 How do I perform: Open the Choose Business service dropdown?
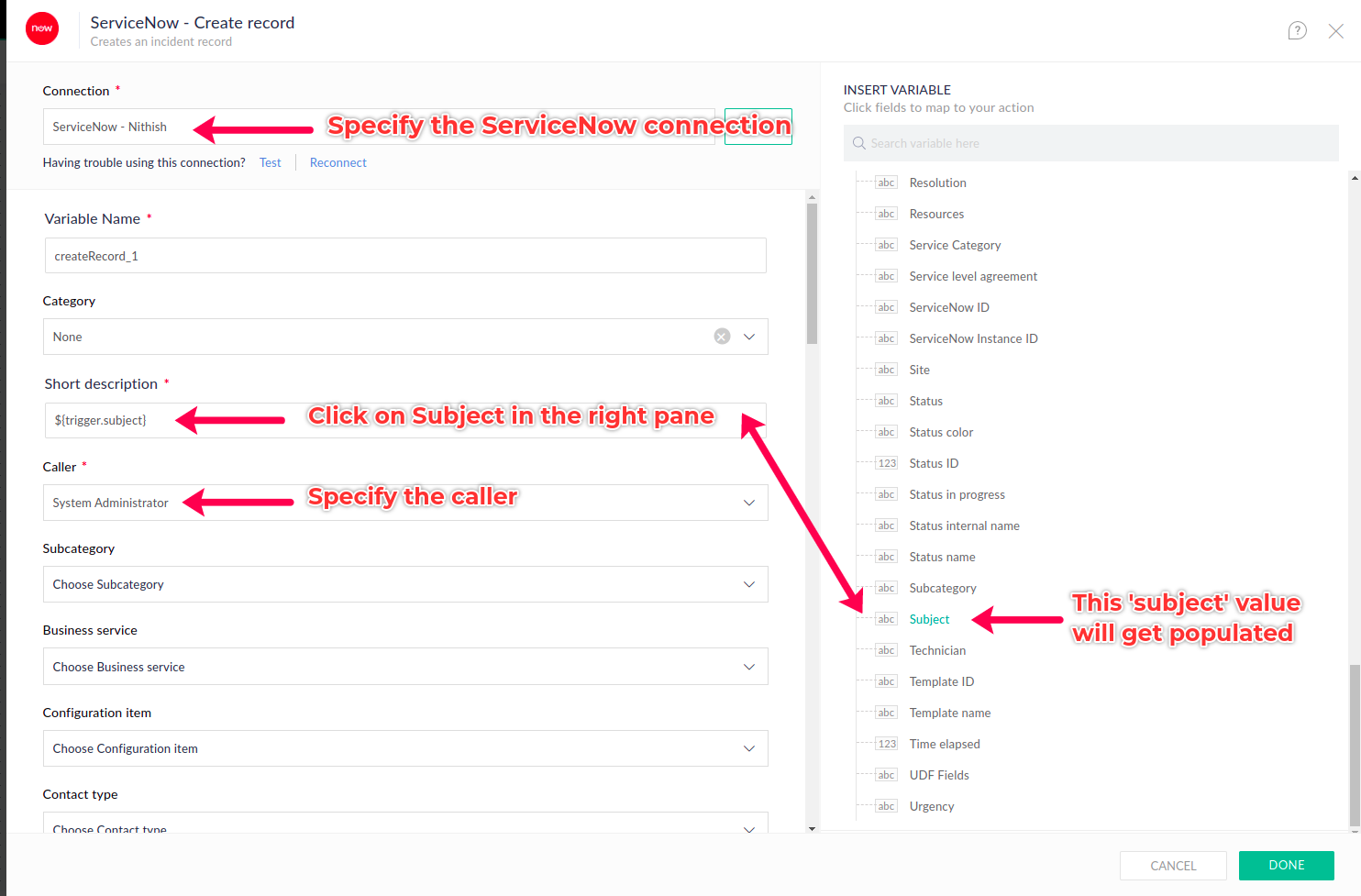pyautogui.click(x=748, y=667)
